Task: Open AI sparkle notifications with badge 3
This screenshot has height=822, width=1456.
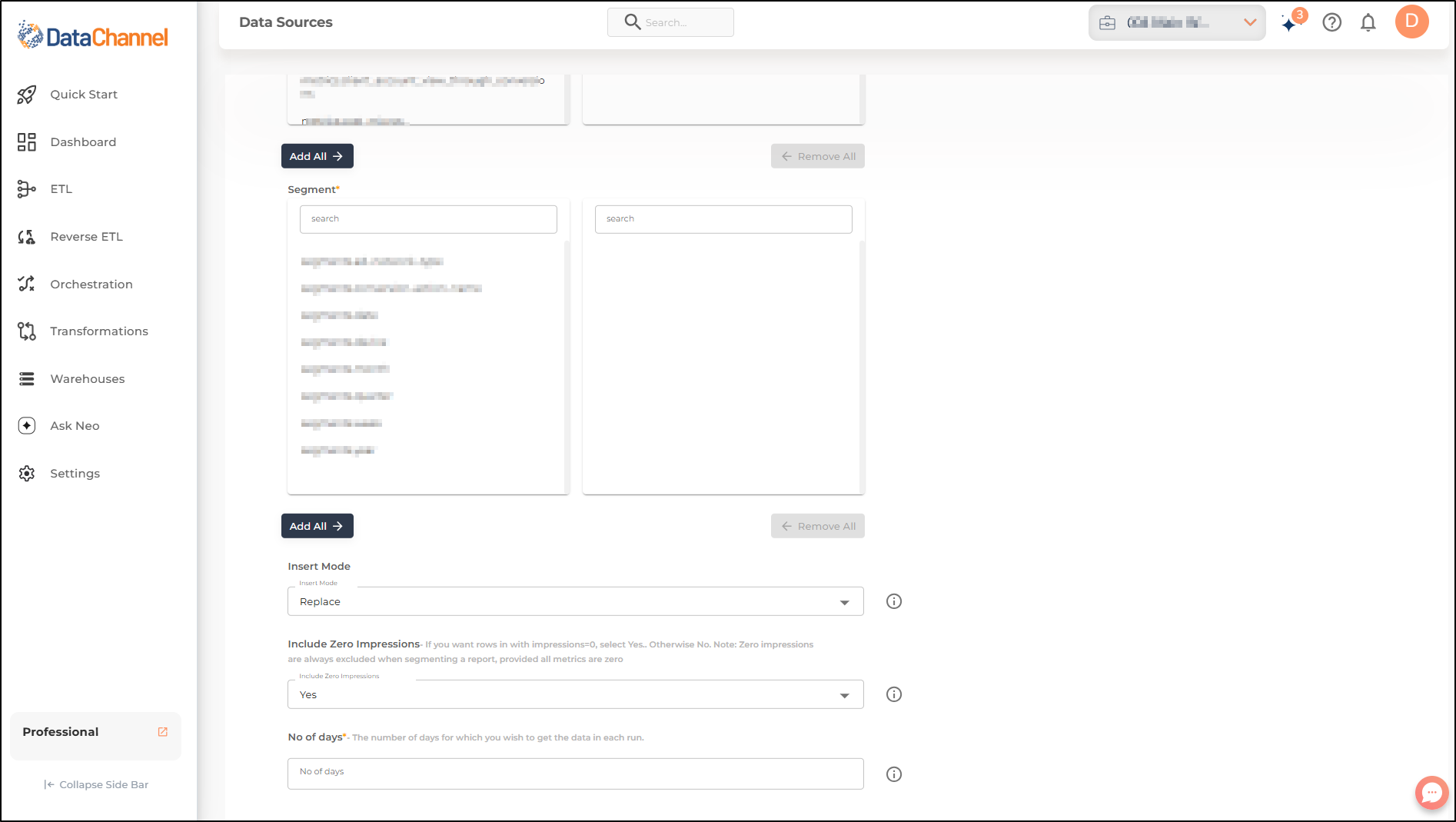Action: (1293, 21)
